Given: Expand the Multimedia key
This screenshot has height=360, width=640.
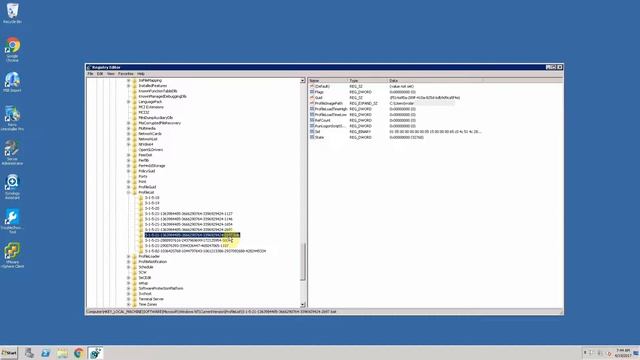Looking at the screenshot, I should tap(128, 128).
